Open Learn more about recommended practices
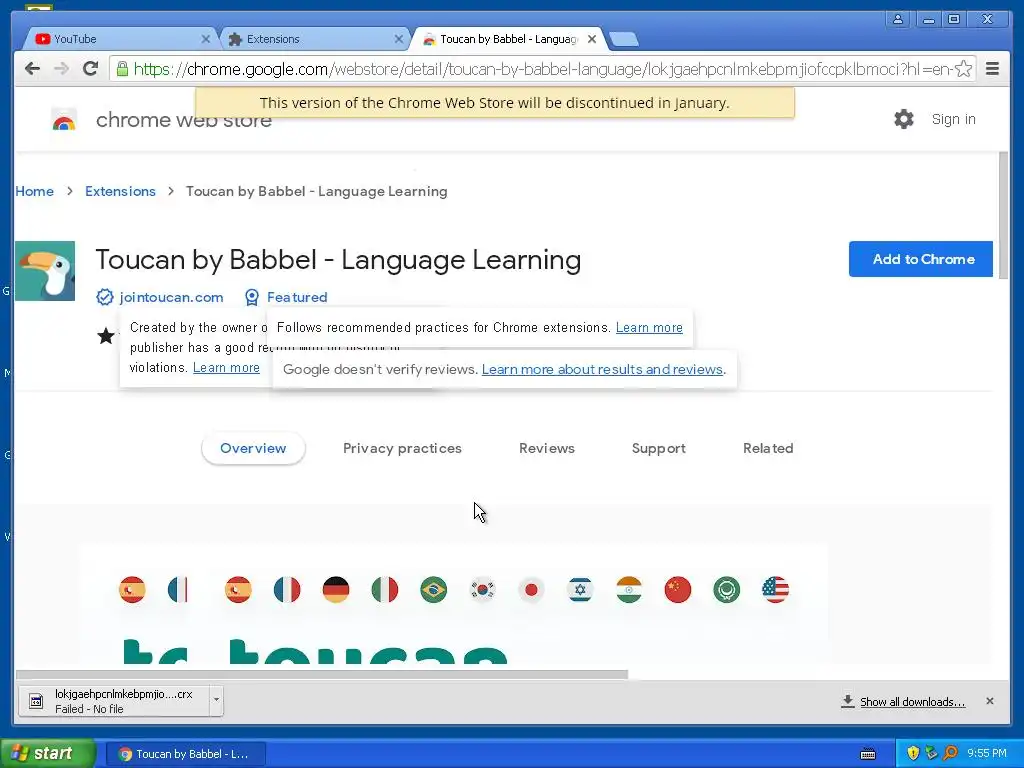Viewport: 1024px width, 768px height. pos(649,327)
